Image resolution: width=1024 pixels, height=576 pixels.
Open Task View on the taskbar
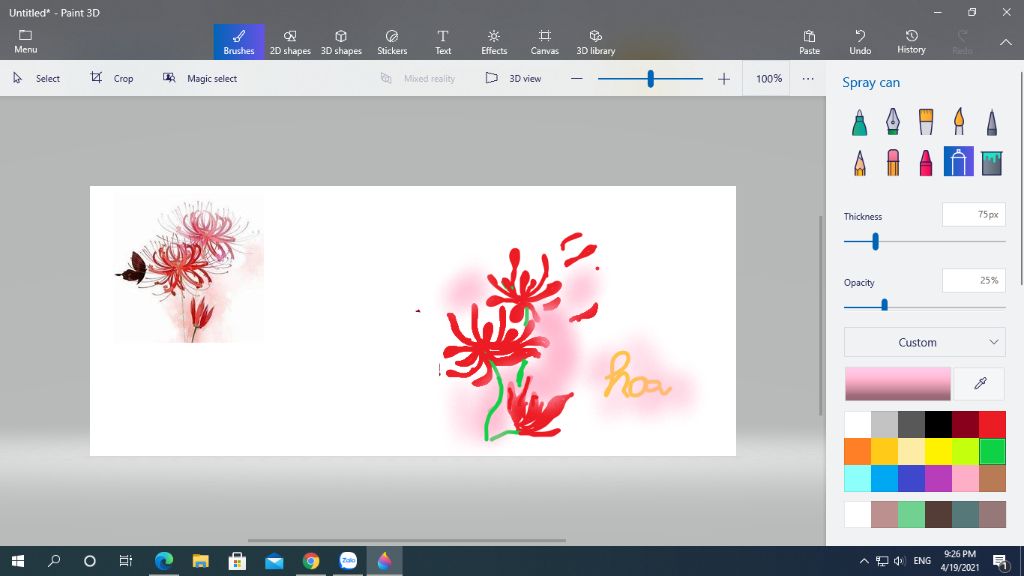click(126, 561)
